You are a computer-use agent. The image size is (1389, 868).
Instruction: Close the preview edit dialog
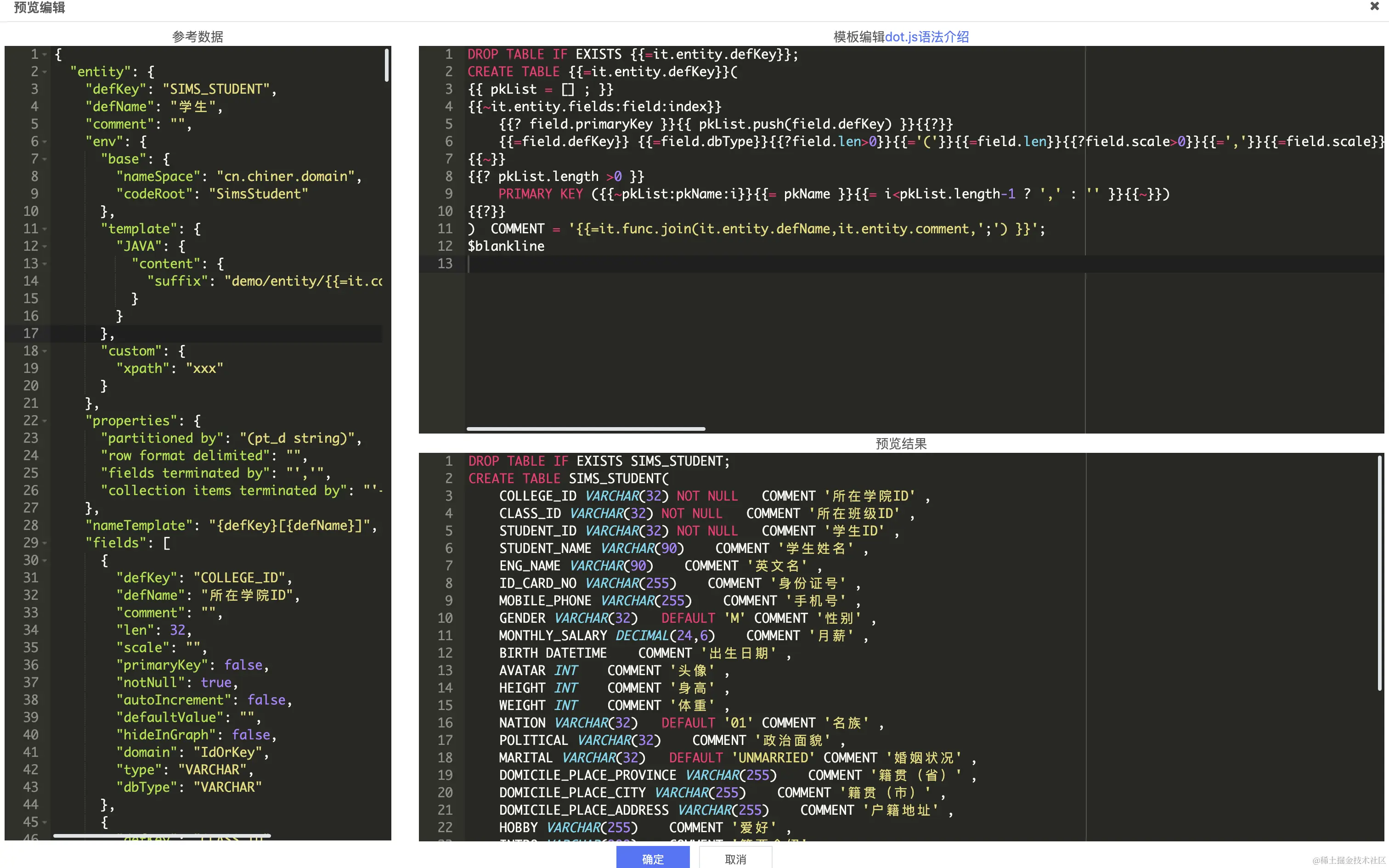tap(1374, 6)
